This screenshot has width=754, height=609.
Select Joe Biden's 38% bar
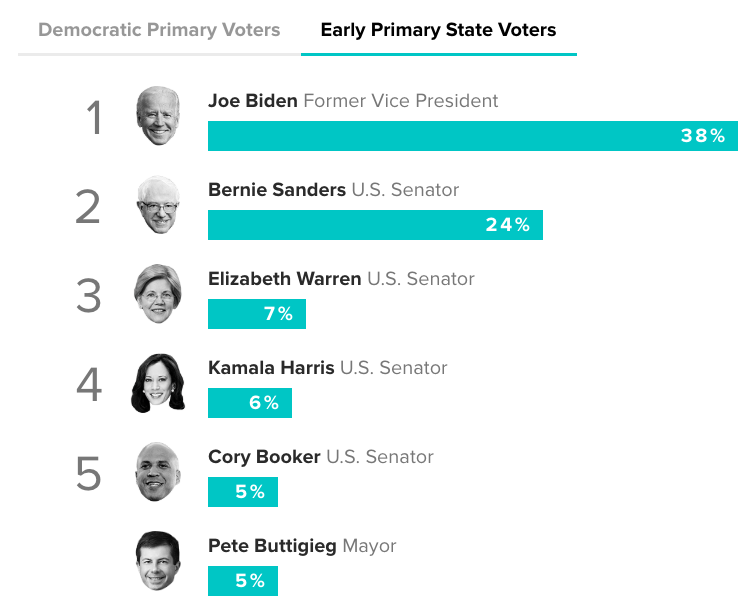tap(473, 136)
